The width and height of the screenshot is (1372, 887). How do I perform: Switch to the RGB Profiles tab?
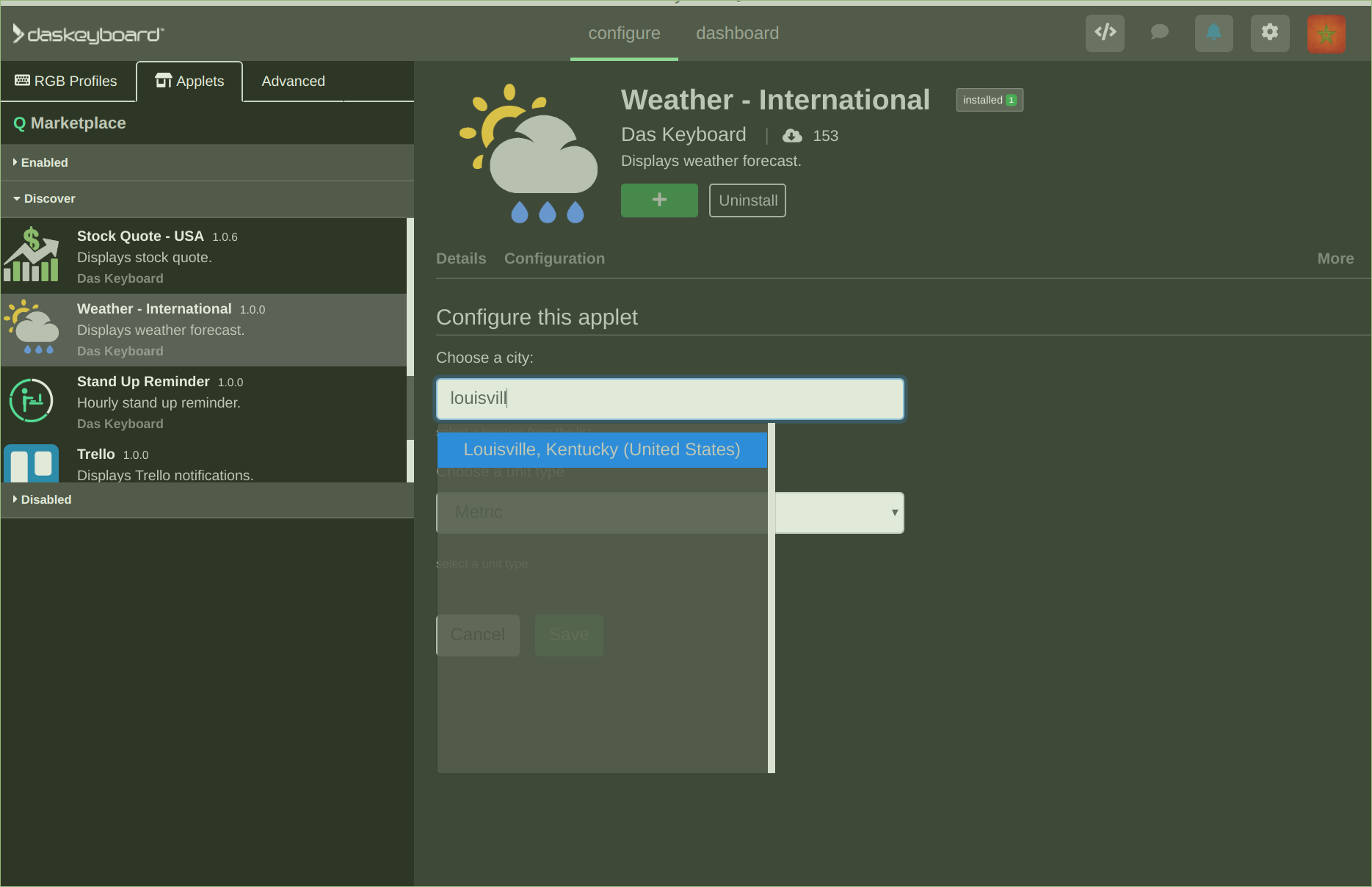68,81
